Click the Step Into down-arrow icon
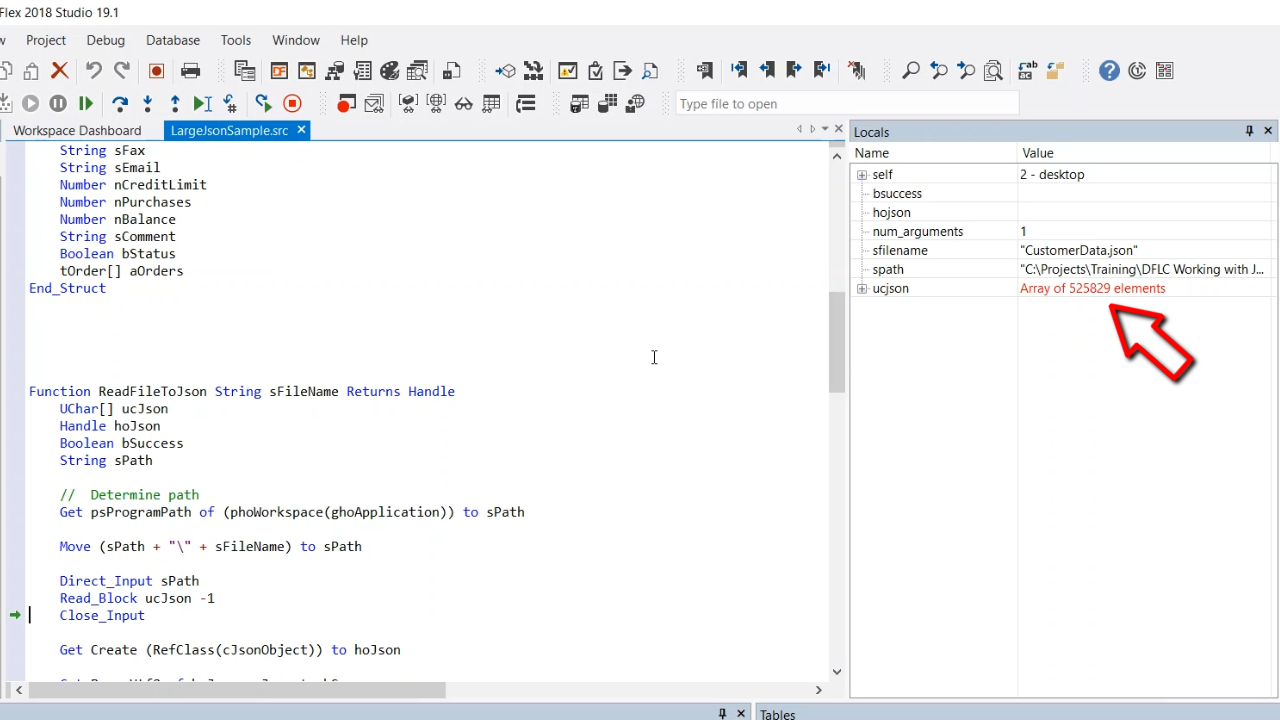The image size is (1280, 720). click(148, 103)
